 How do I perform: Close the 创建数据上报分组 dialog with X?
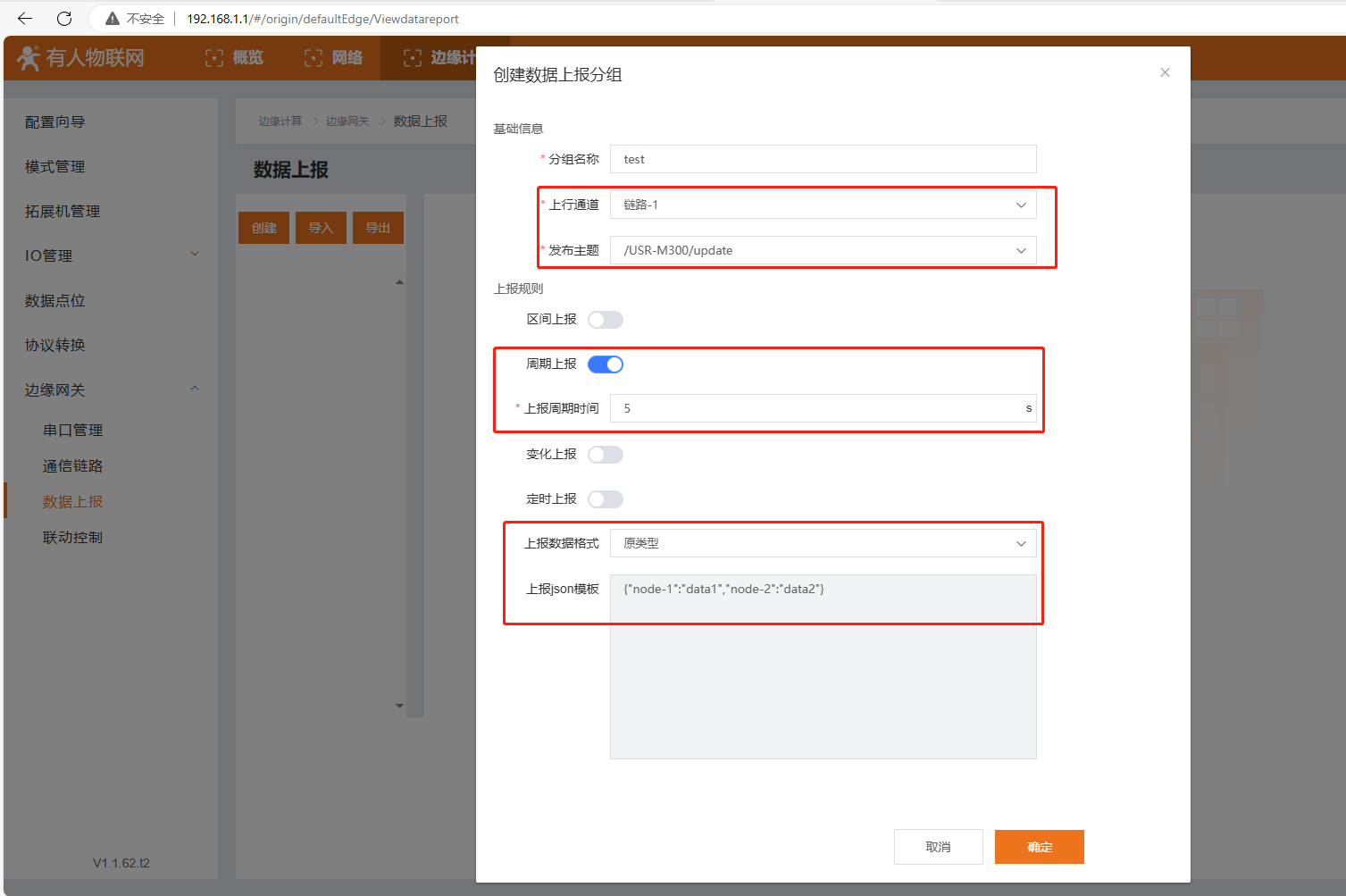click(x=1165, y=73)
